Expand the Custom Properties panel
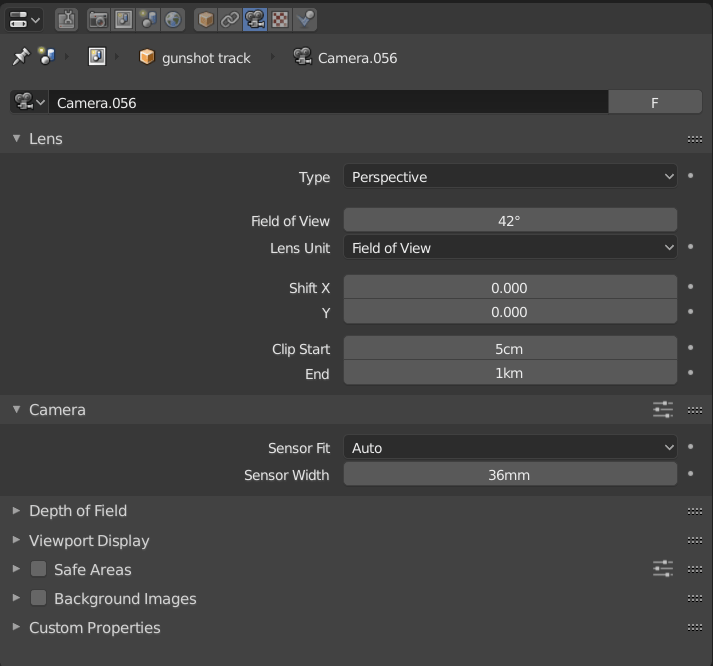This screenshot has height=666, width=713. click(16, 627)
